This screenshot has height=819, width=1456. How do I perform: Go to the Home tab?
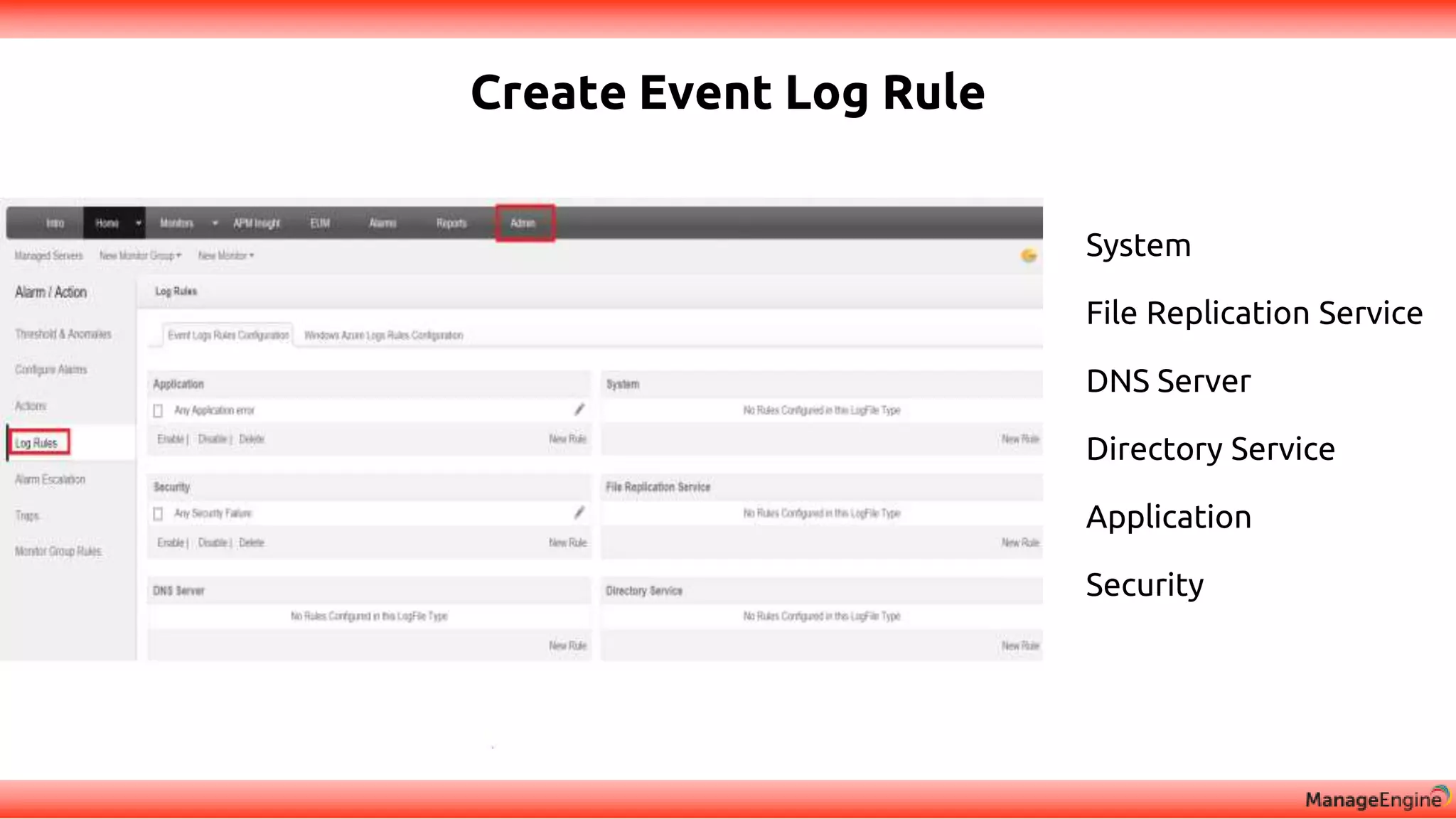coord(107,223)
